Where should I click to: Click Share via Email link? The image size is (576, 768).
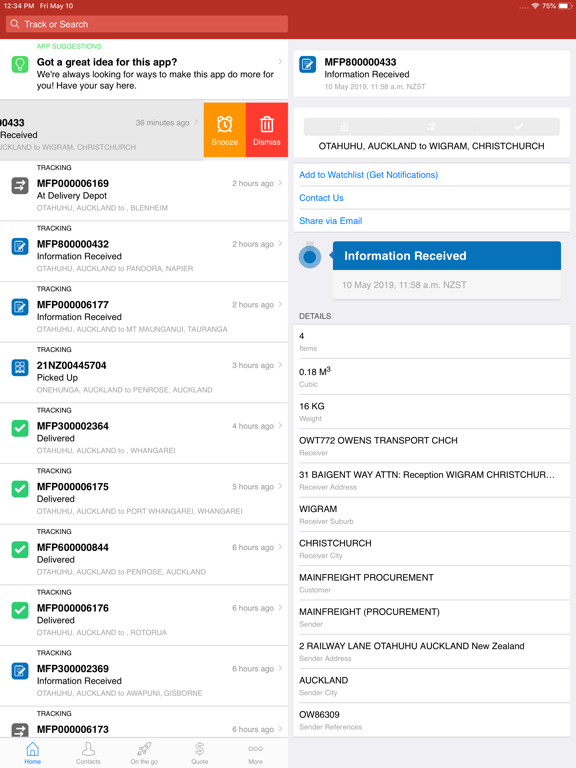coord(331,221)
